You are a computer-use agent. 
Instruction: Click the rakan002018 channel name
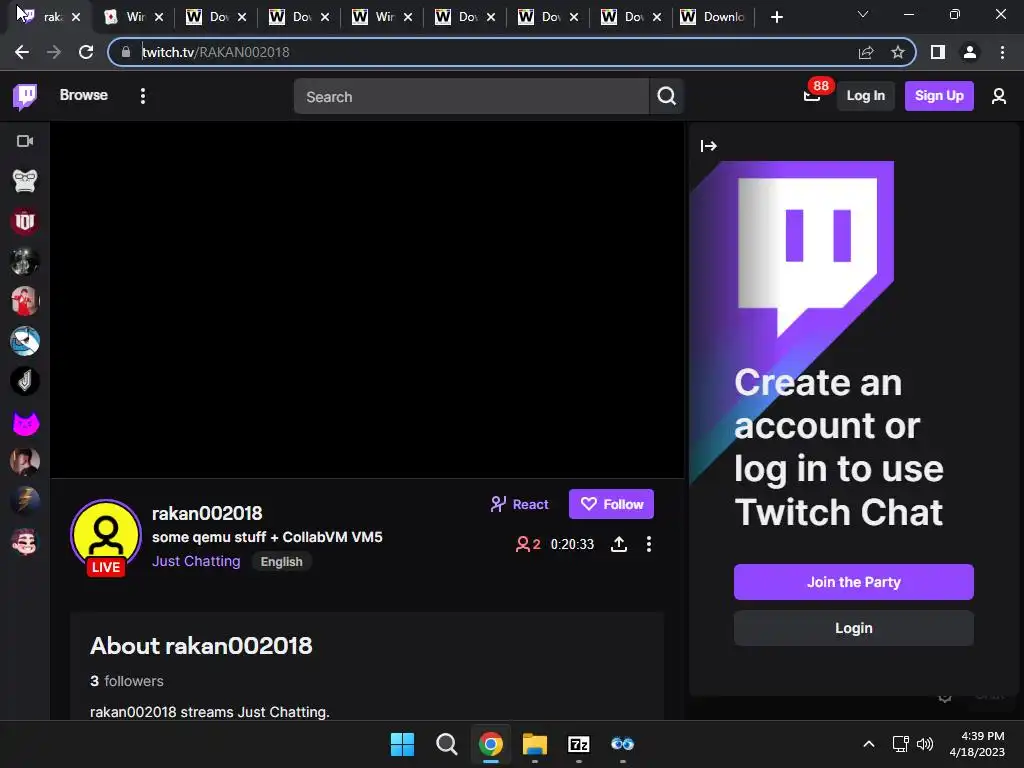pos(207,513)
